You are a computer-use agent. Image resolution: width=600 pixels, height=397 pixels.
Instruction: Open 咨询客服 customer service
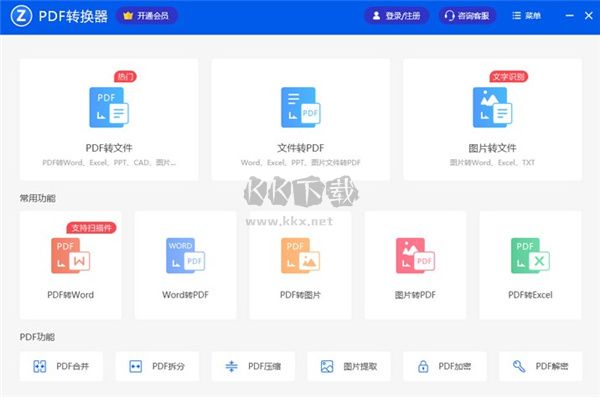(467, 16)
